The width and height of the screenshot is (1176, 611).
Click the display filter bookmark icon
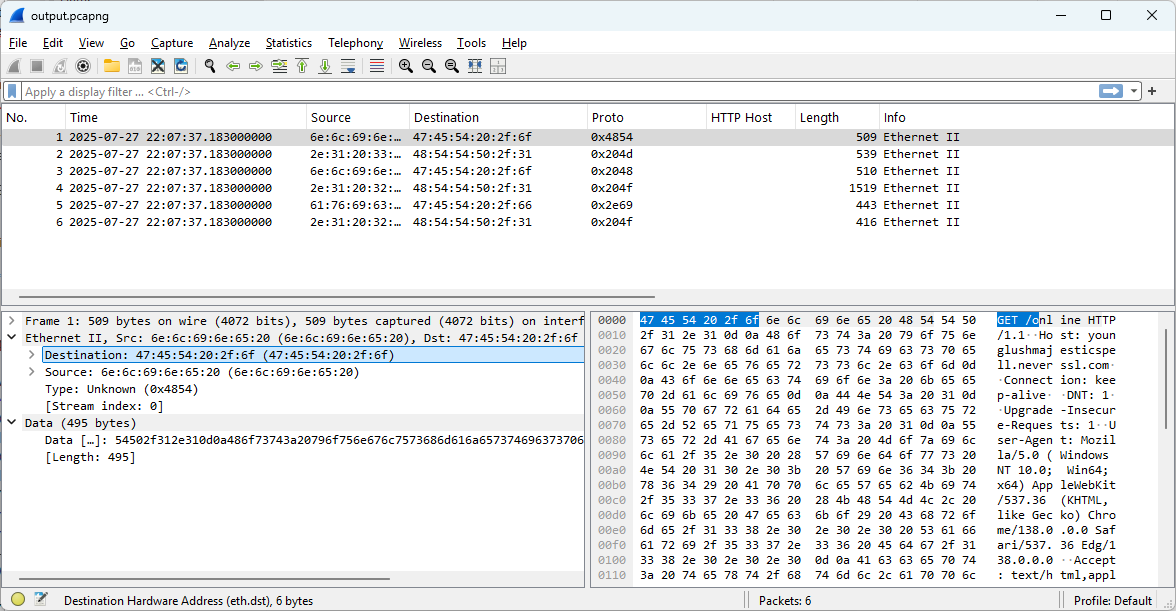(x=12, y=91)
